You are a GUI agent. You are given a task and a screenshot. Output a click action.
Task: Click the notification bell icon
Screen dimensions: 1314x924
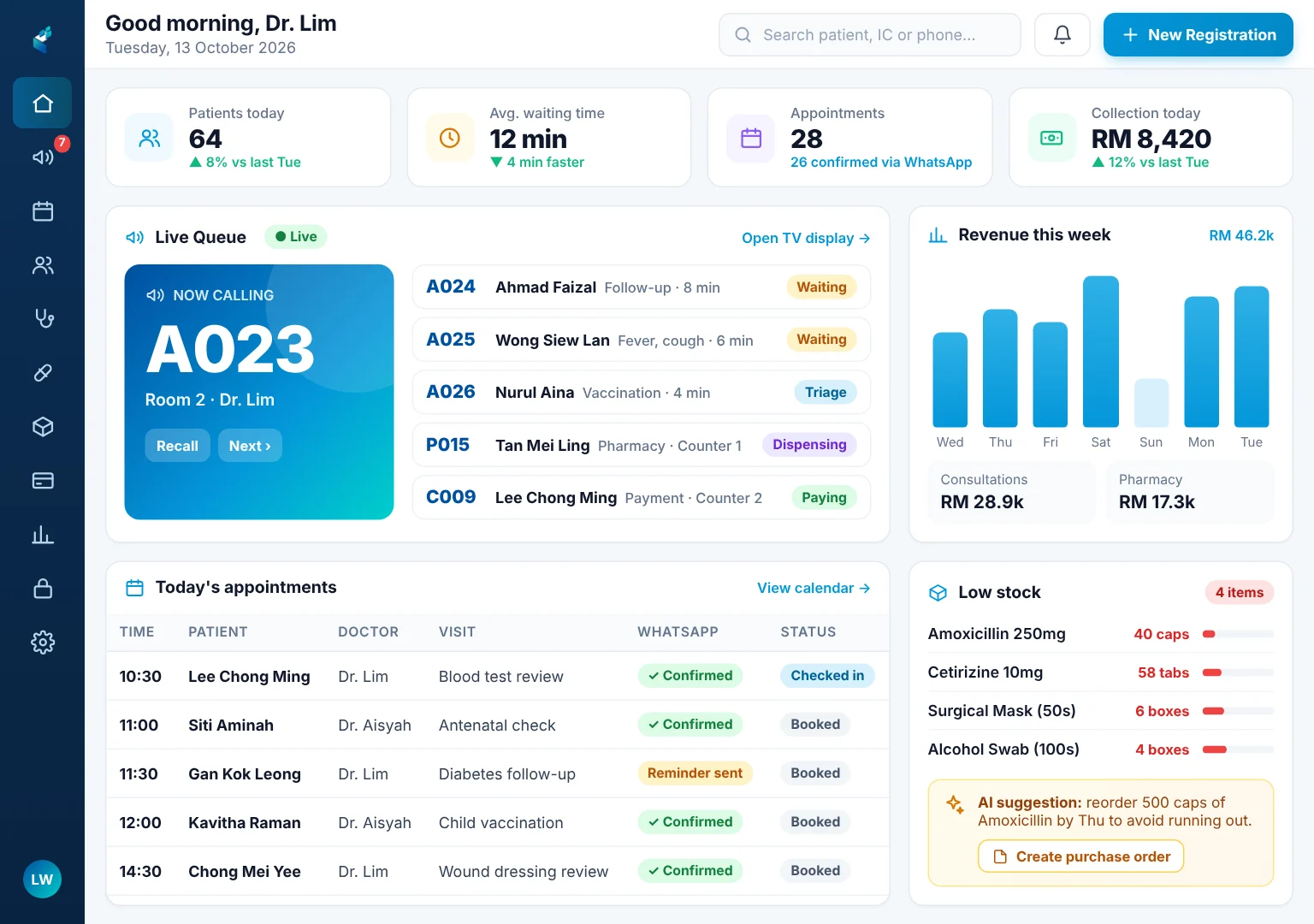pos(1062,35)
